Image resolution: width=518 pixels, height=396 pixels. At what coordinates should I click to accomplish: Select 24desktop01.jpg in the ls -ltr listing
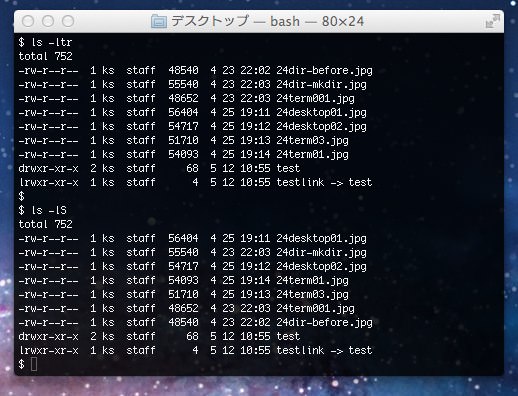[x=321, y=113]
